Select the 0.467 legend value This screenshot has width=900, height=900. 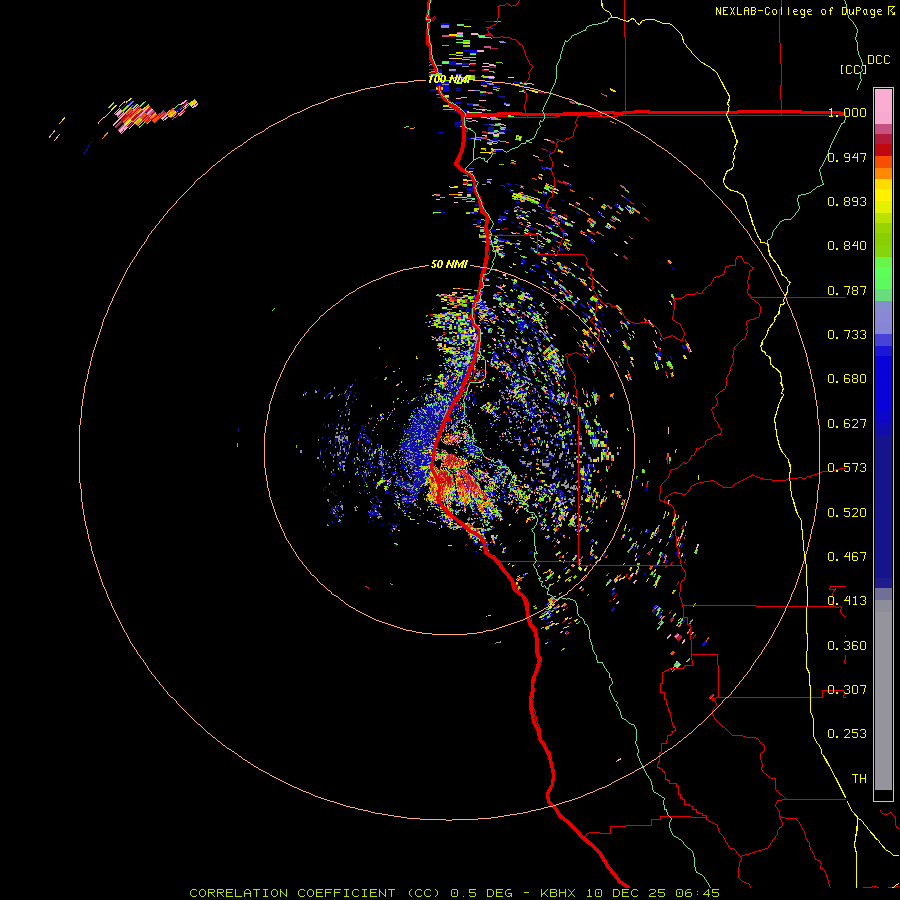coord(847,557)
